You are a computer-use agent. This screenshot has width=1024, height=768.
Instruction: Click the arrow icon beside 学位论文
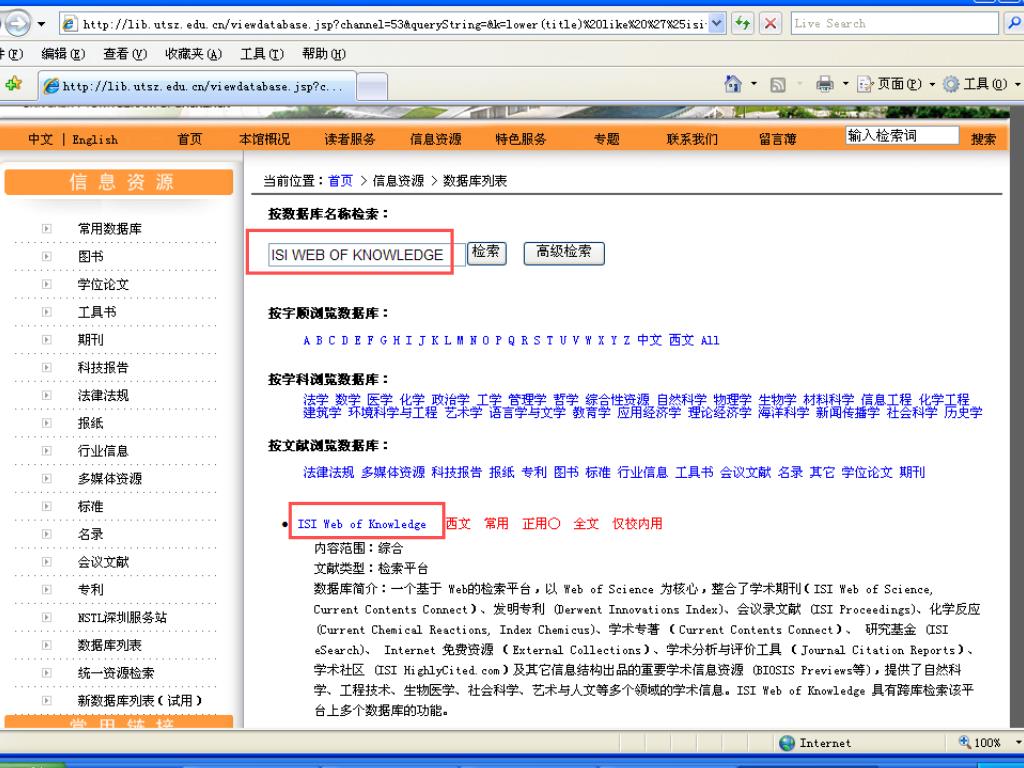click(46, 284)
